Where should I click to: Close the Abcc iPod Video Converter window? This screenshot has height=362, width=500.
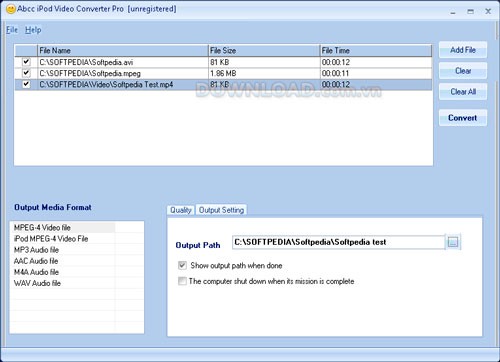click(x=488, y=12)
